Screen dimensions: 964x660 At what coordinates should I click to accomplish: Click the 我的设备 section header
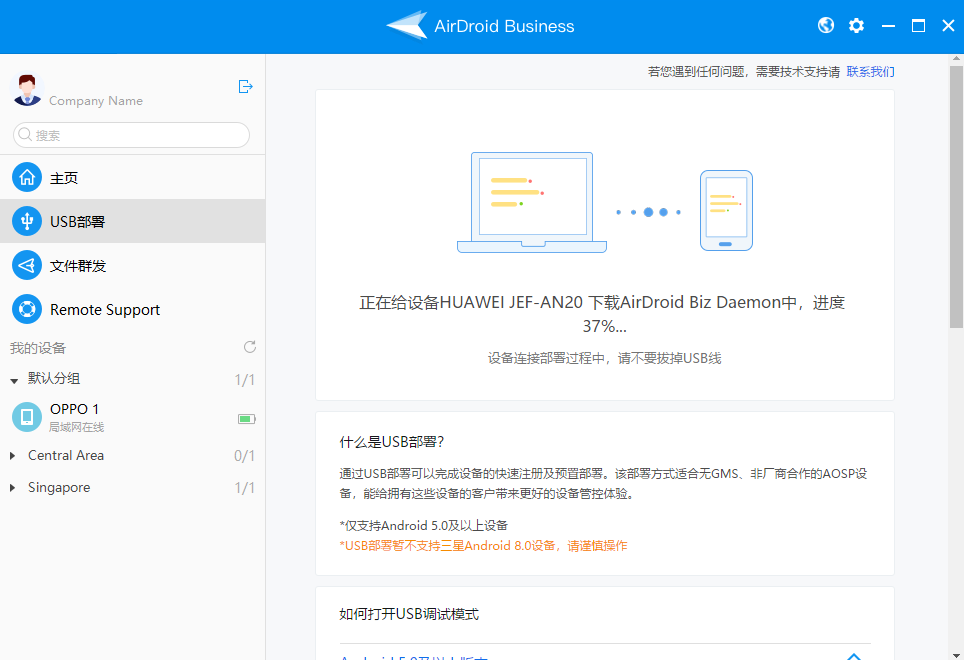click(x=38, y=348)
